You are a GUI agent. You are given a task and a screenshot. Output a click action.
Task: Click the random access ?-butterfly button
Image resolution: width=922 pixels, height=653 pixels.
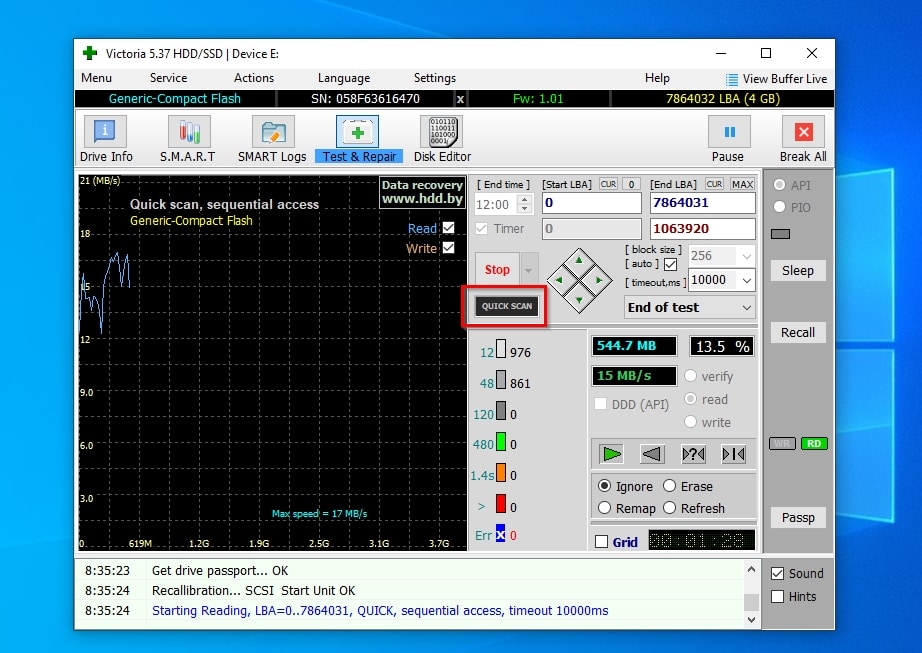693,454
